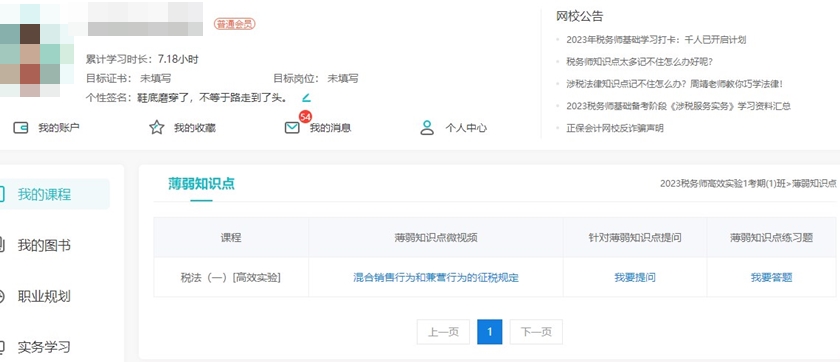Open notice 正保会计网校反诈骗声明
The height and width of the screenshot is (362, 840).
tap(615, 128)
